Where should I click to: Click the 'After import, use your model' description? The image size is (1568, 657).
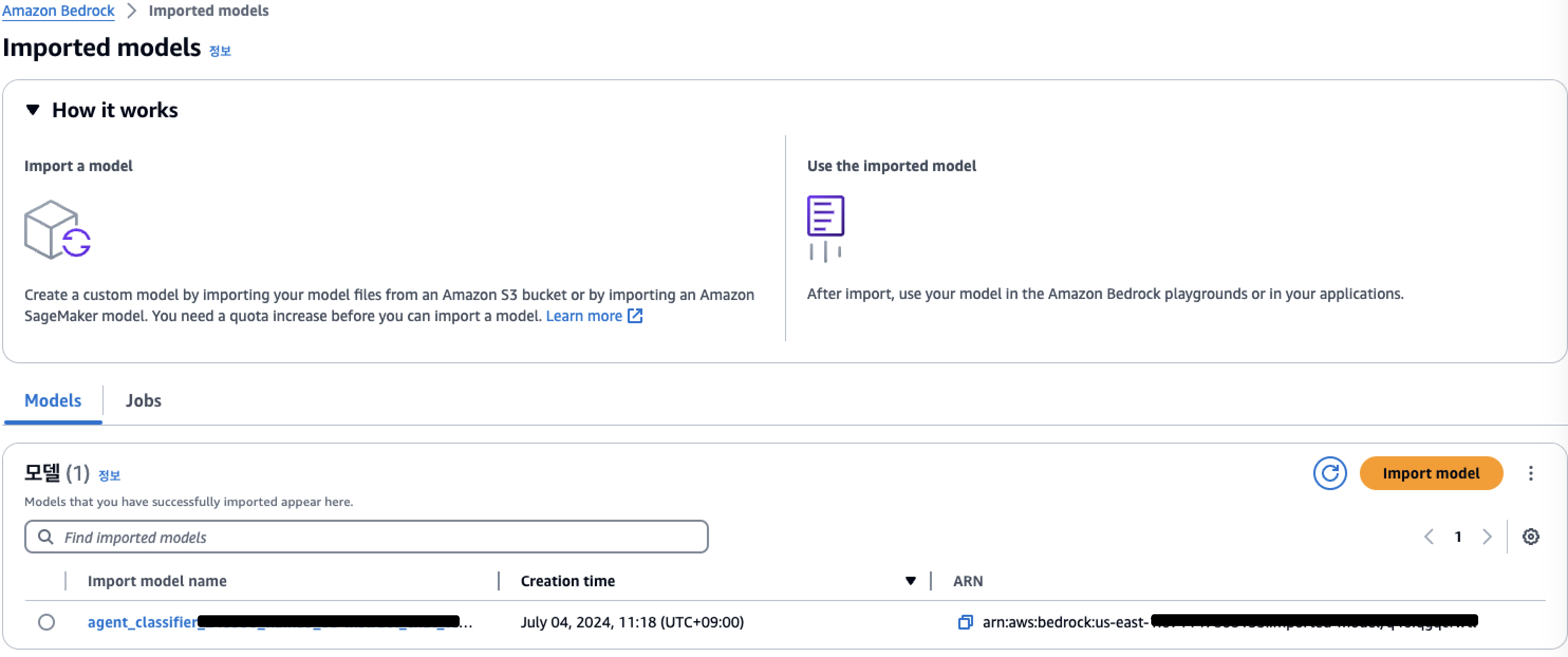[x=1105, y=294]
